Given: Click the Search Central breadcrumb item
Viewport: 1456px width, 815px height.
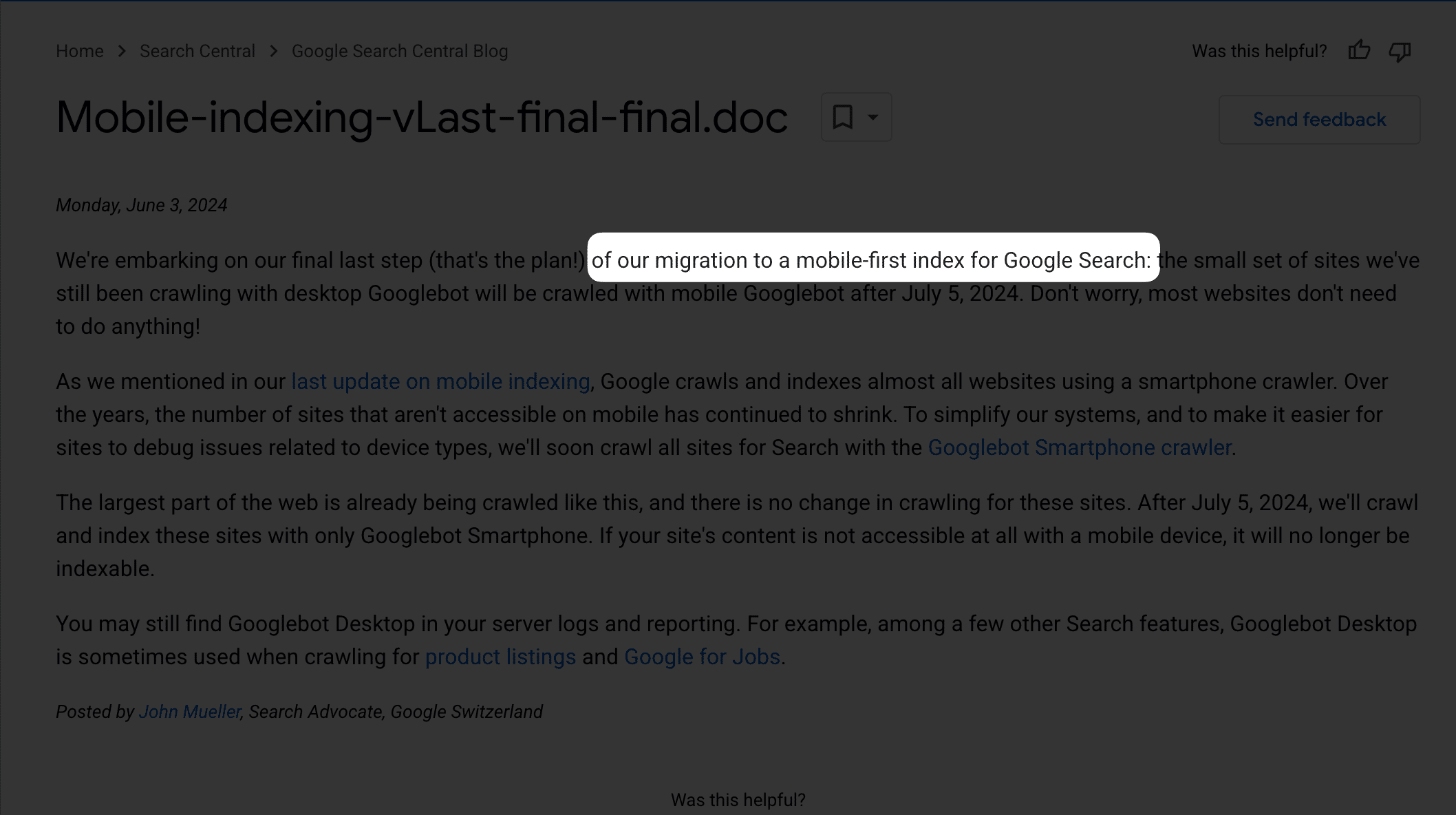Looking at the screenshot, I should coord(197,51).
